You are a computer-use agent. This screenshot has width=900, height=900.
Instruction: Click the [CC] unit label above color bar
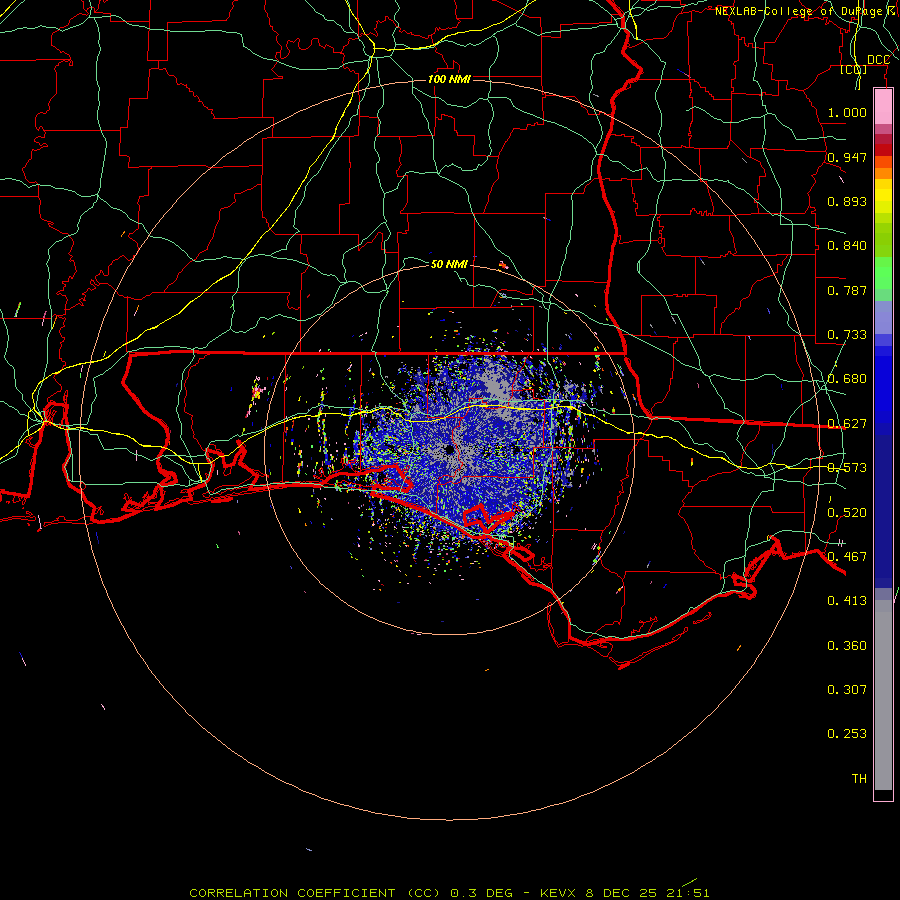coord(854,69)
